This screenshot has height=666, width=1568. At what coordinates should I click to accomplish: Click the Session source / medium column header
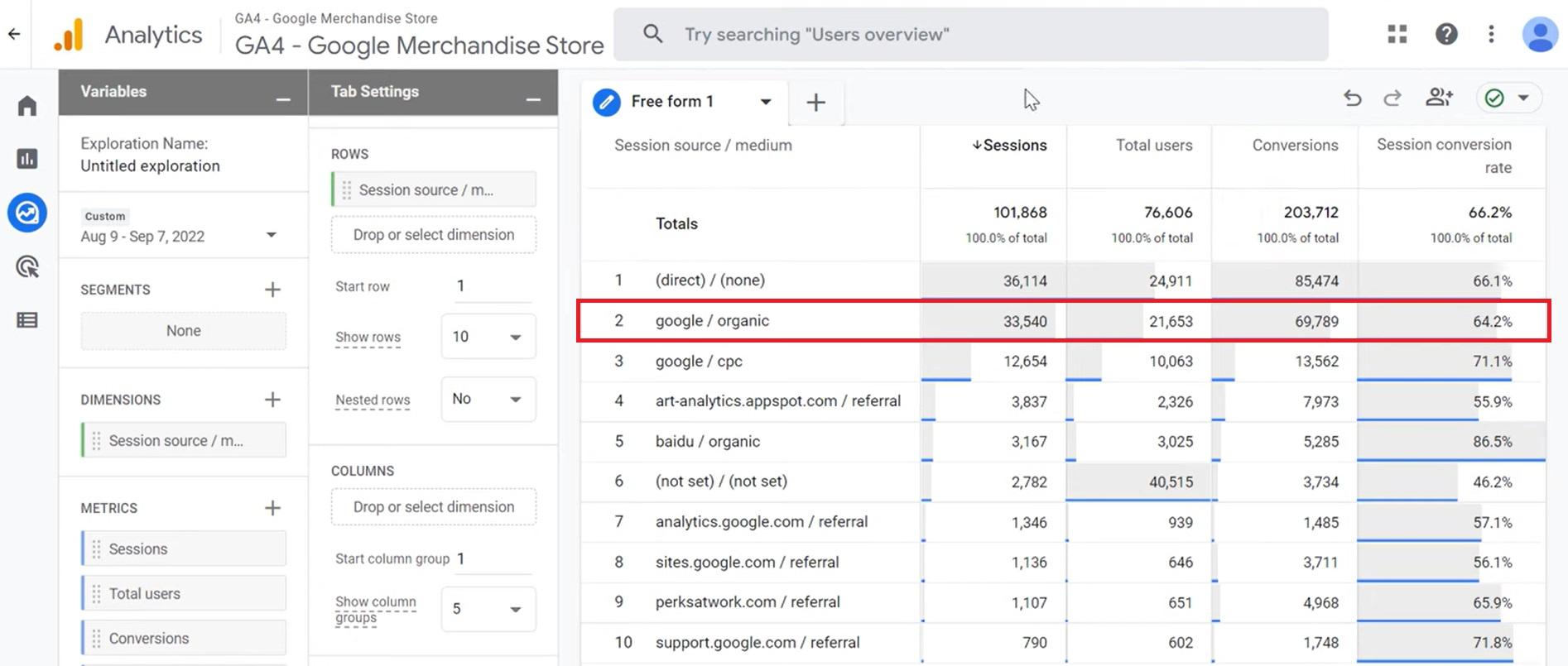coord(703,146)
